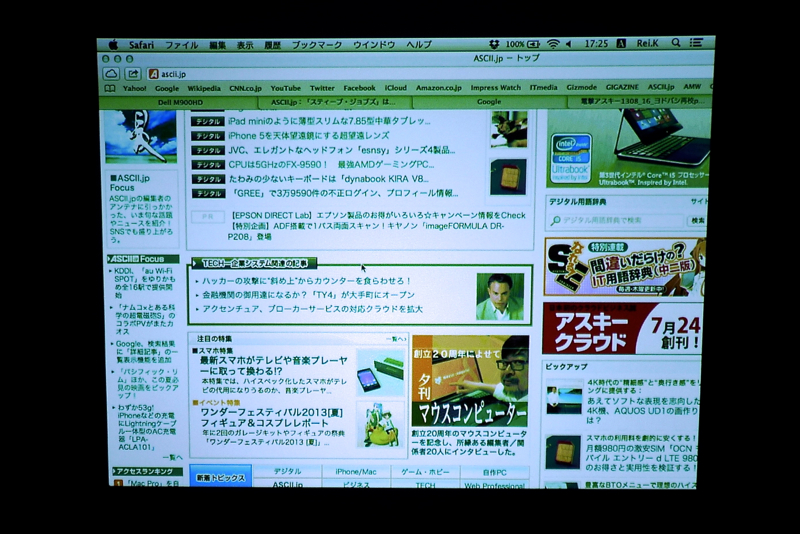The image size is (800, 534).
Task: Open the Apple menu
Action: (113, 44)
